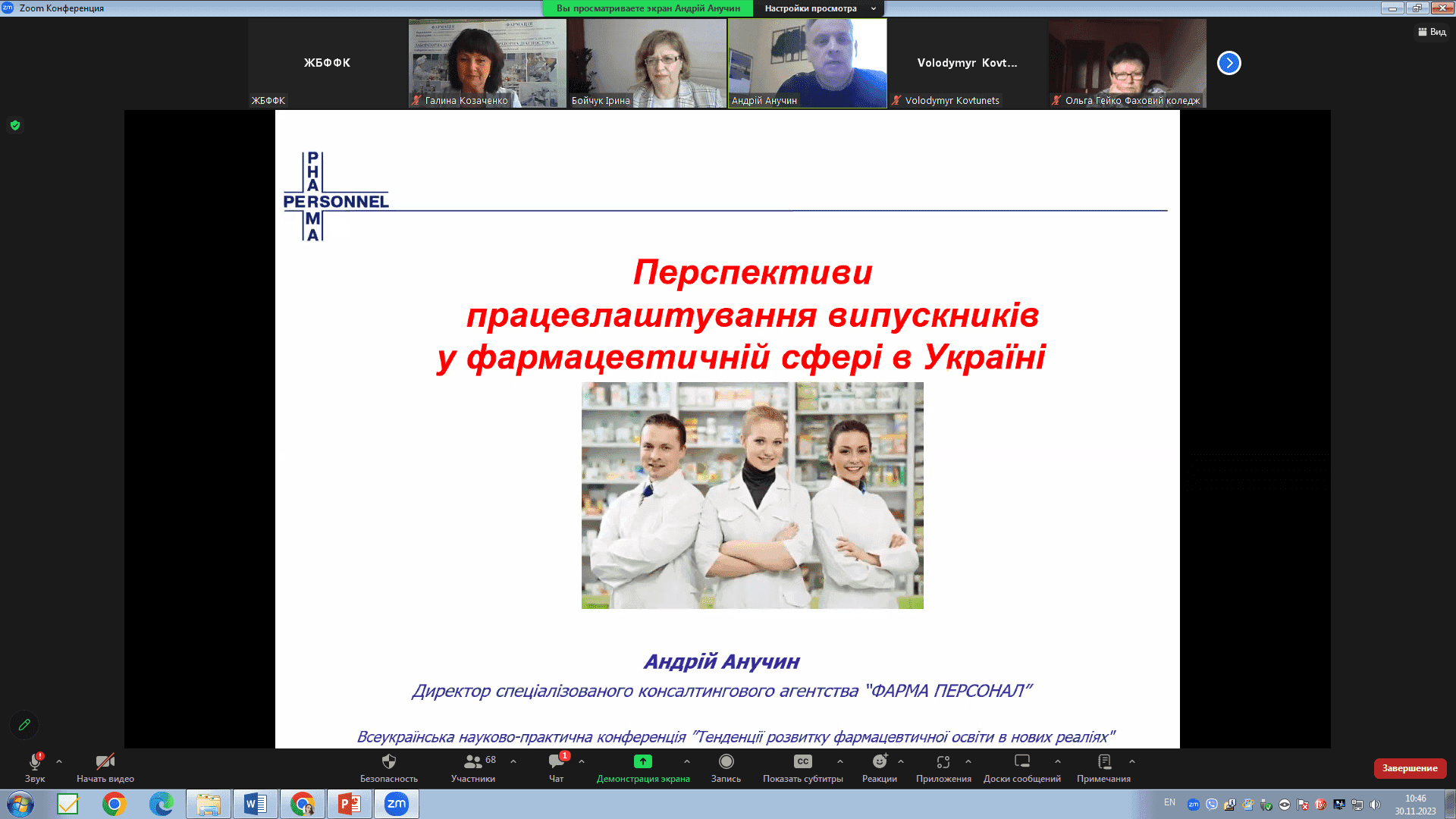Expand chat options arrow next to Чат
Screen dimensions: 1456x819
click(x=582, y=761)
